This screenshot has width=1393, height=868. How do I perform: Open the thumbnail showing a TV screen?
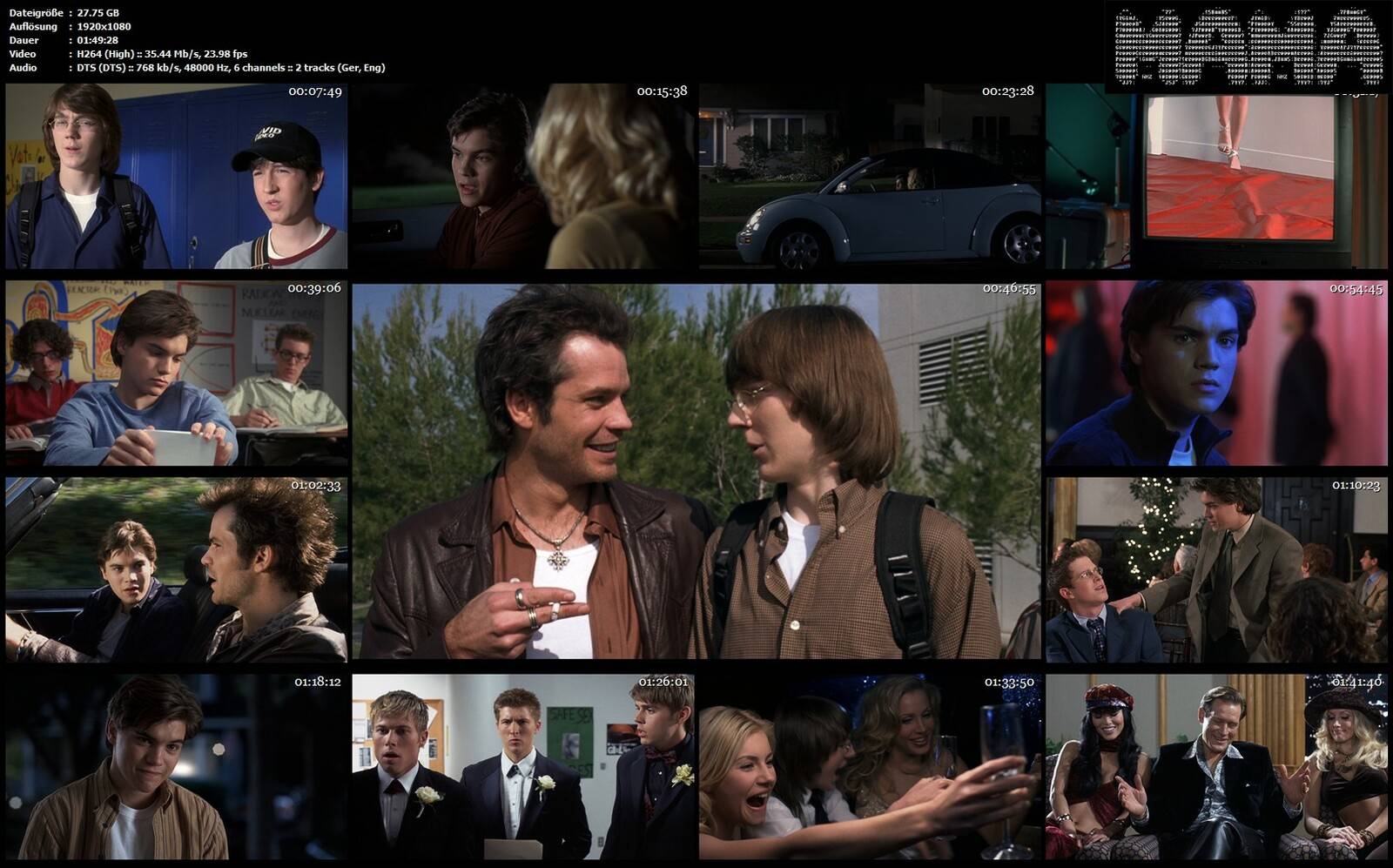coord(1216,176)
